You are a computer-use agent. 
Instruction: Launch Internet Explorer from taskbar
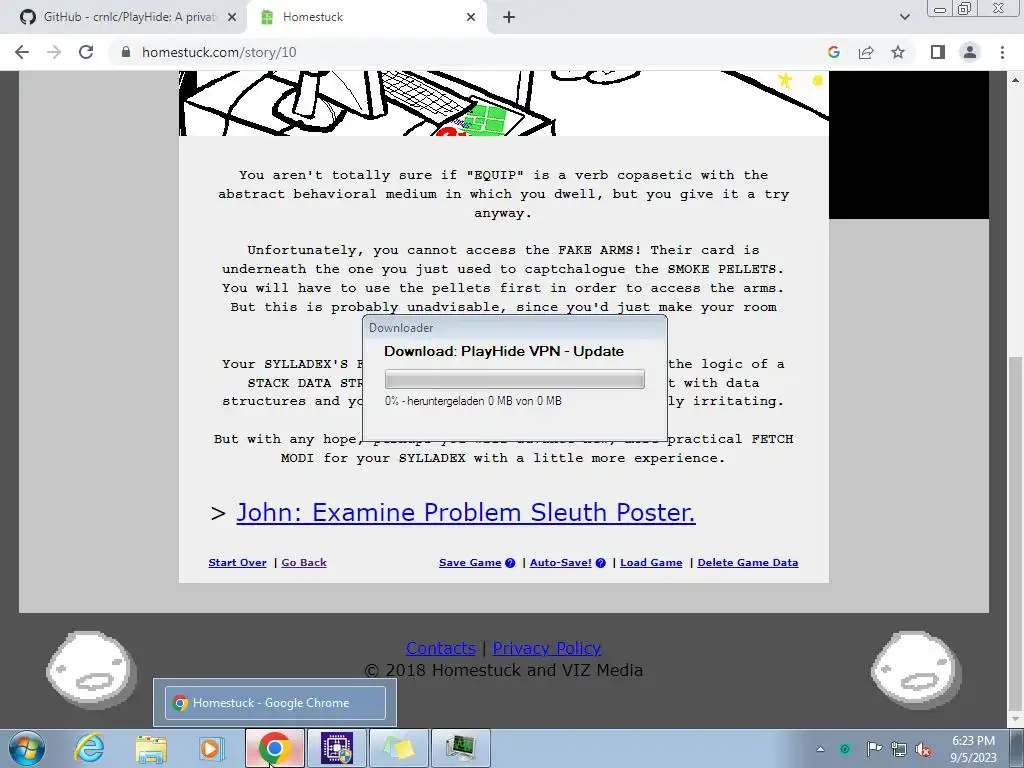point(89,748)
